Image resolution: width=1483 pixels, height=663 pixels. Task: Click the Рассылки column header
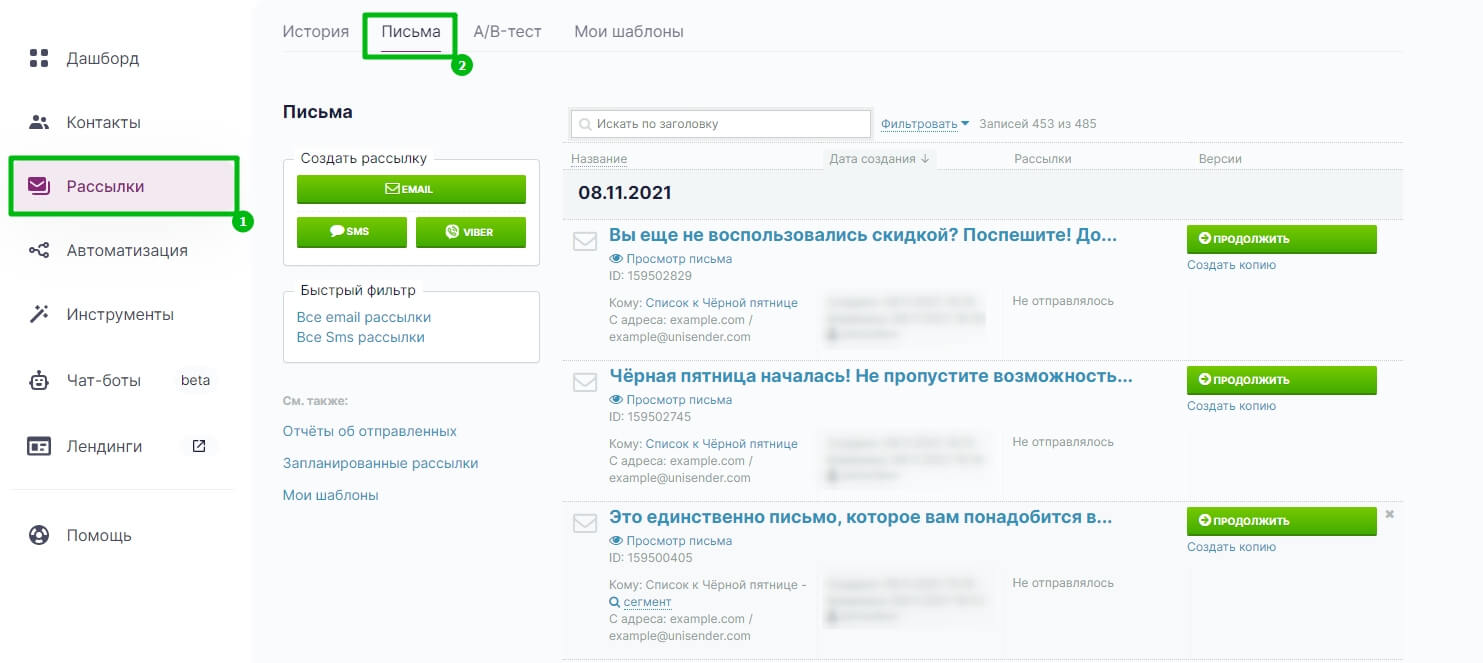[x=1043, y=158]
